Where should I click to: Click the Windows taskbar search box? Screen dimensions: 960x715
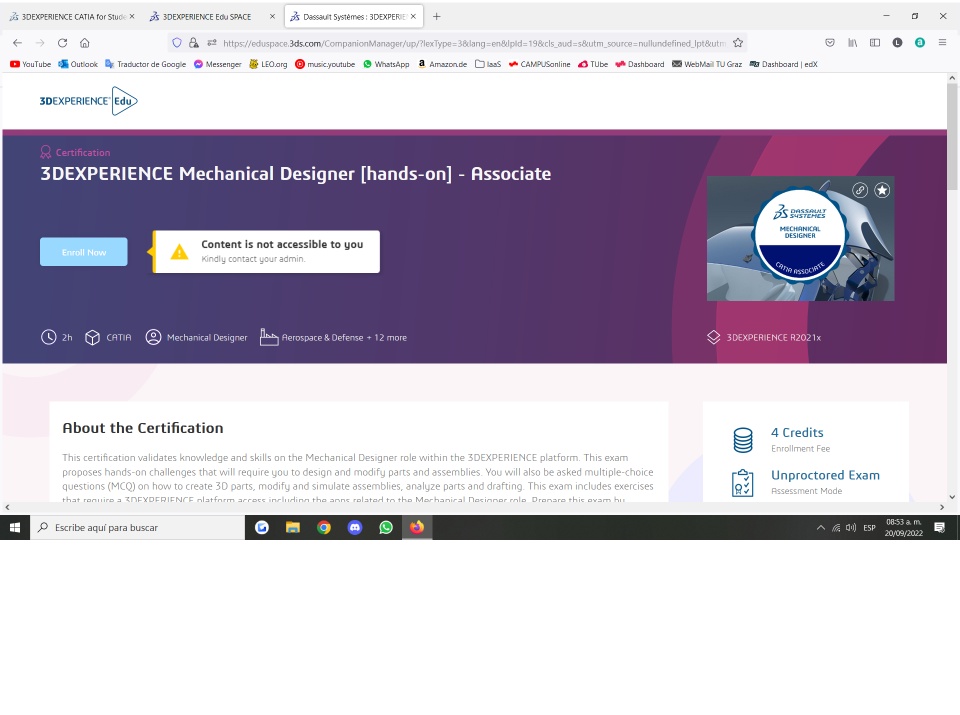click(x=137, y=527)
